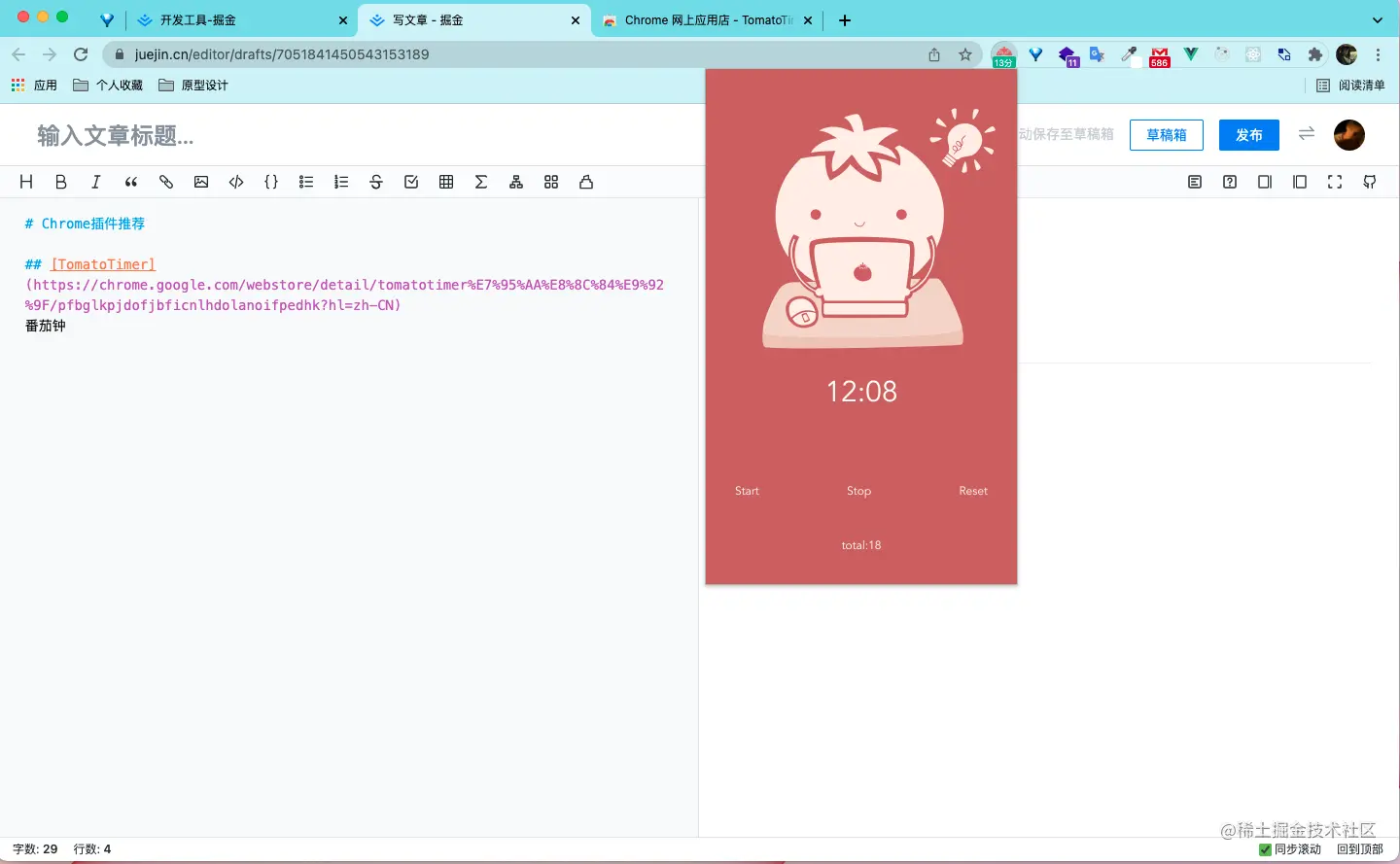Start the TomatoTimer countdown

(x=747, y=491)
